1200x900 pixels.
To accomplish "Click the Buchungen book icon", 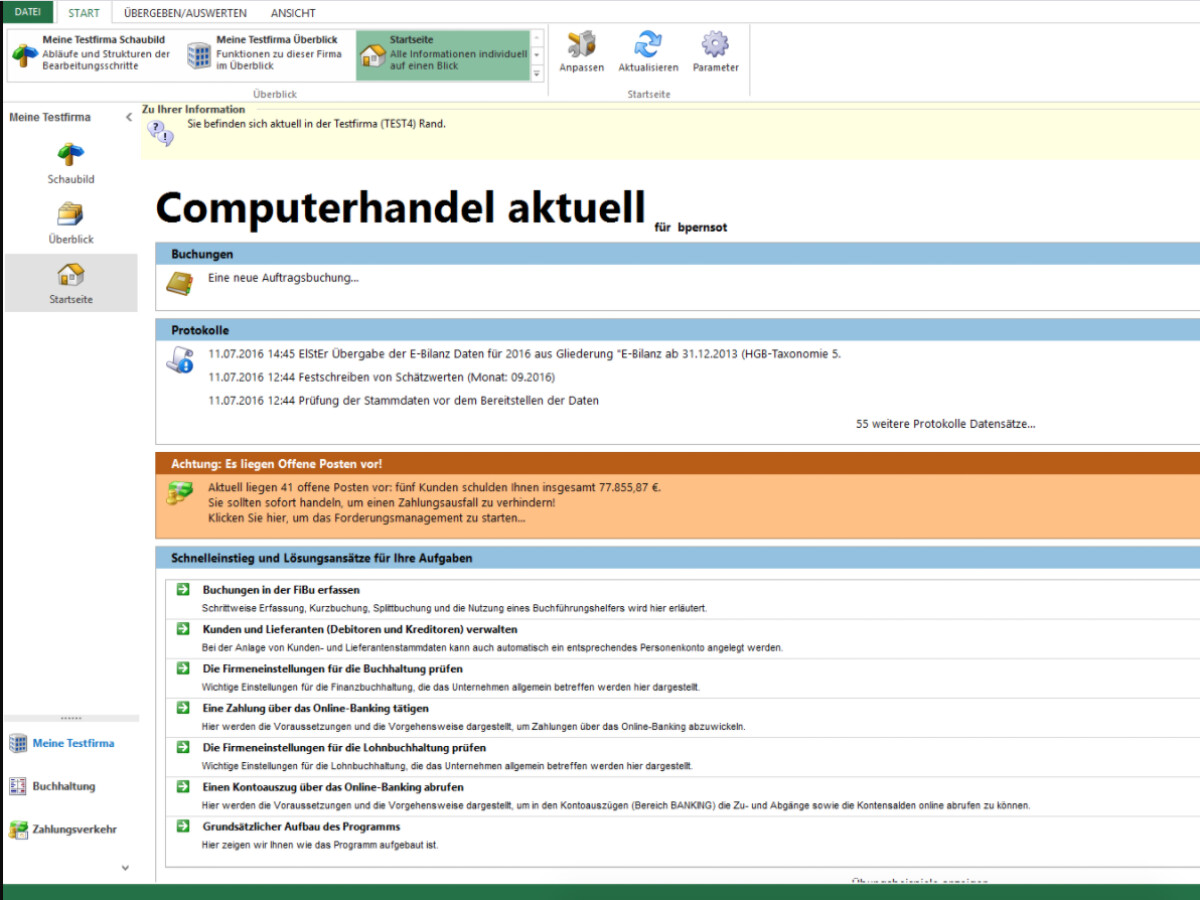I will 179,284.
